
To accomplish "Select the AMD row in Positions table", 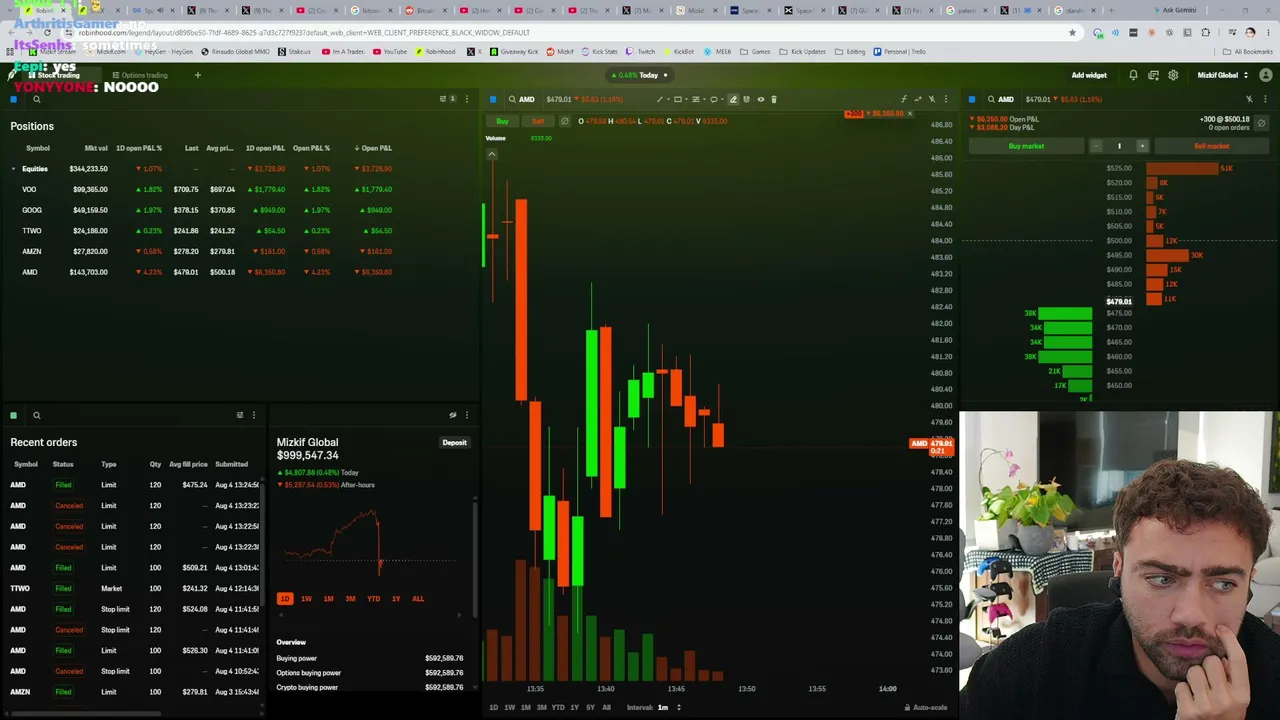I will coord(200,272).
